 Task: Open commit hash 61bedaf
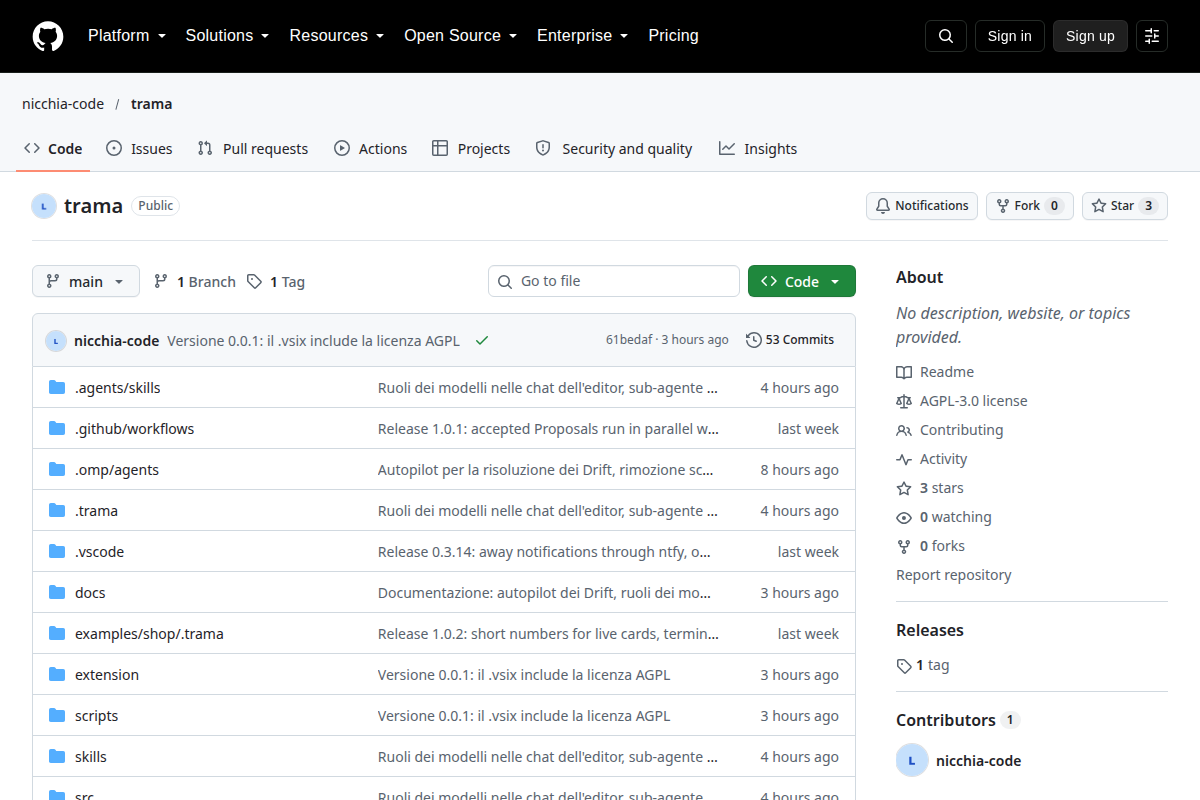click(630, 340)
